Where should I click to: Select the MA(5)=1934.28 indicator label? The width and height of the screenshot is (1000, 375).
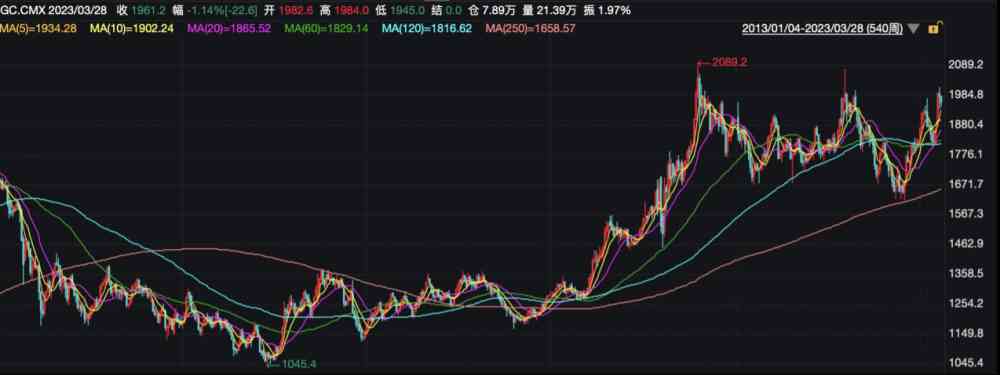click(38, 28)
